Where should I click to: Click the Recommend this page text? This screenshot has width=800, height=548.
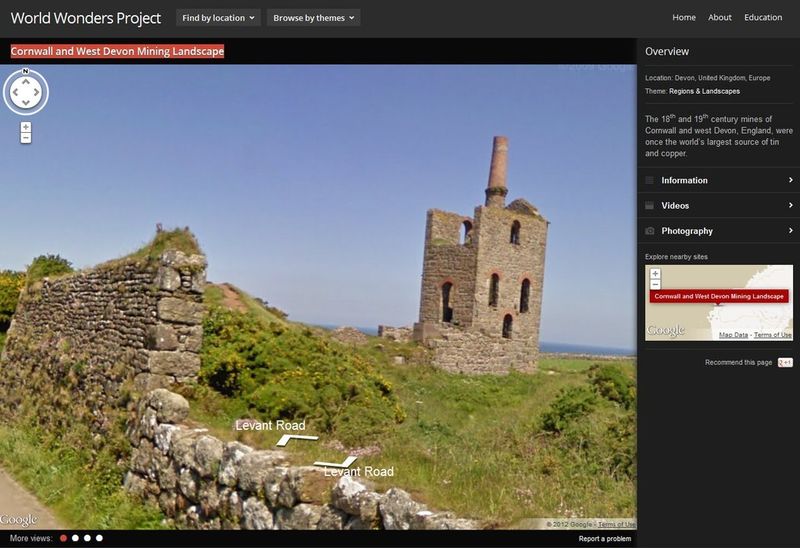738,362
